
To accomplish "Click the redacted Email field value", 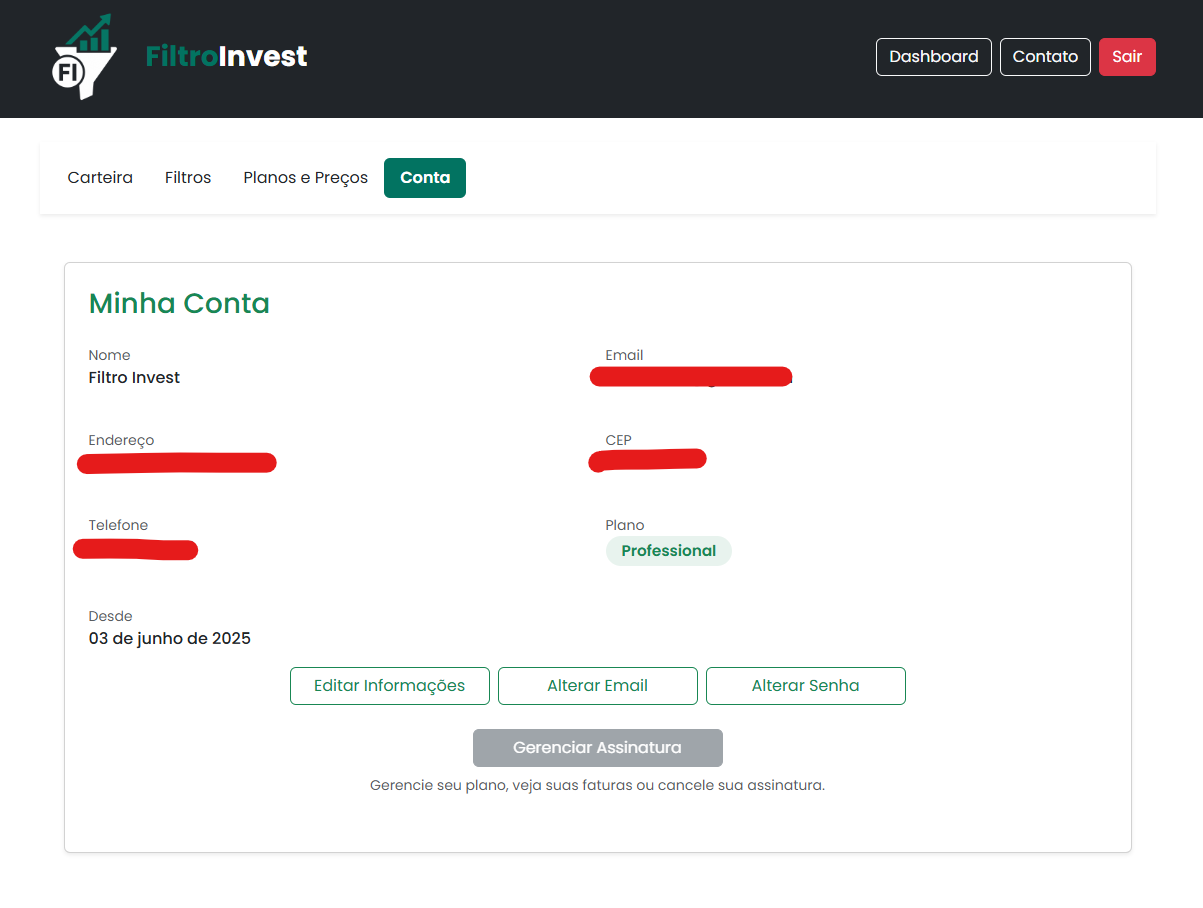I will coord(690,377).
